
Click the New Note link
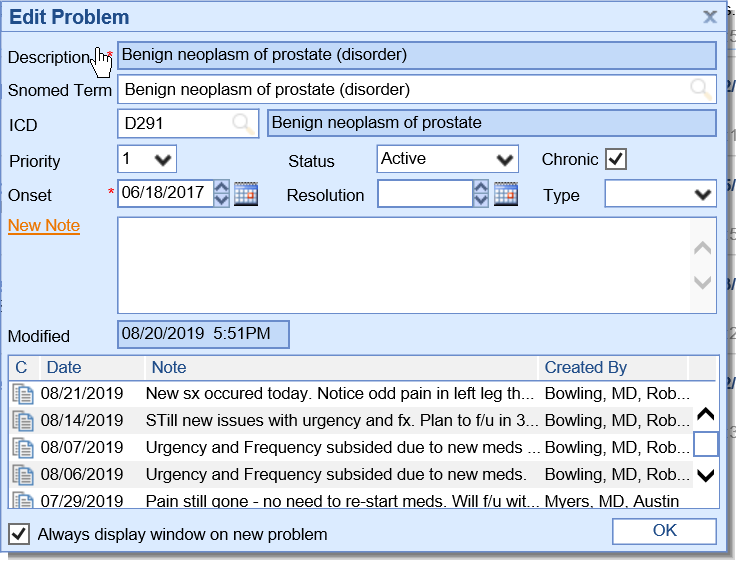(44, 226)
